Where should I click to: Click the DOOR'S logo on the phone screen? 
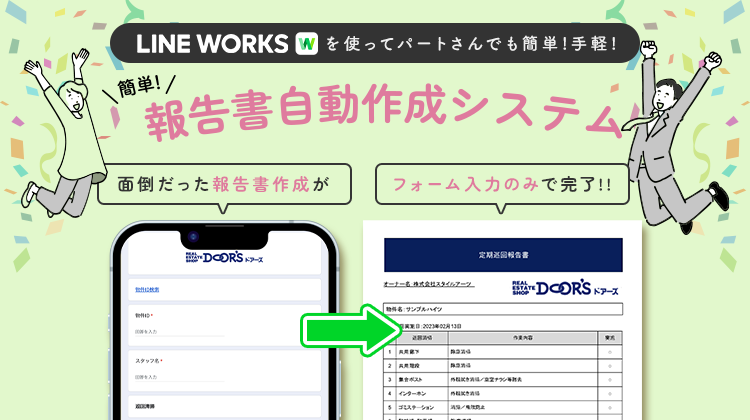[x=224, y=257]
